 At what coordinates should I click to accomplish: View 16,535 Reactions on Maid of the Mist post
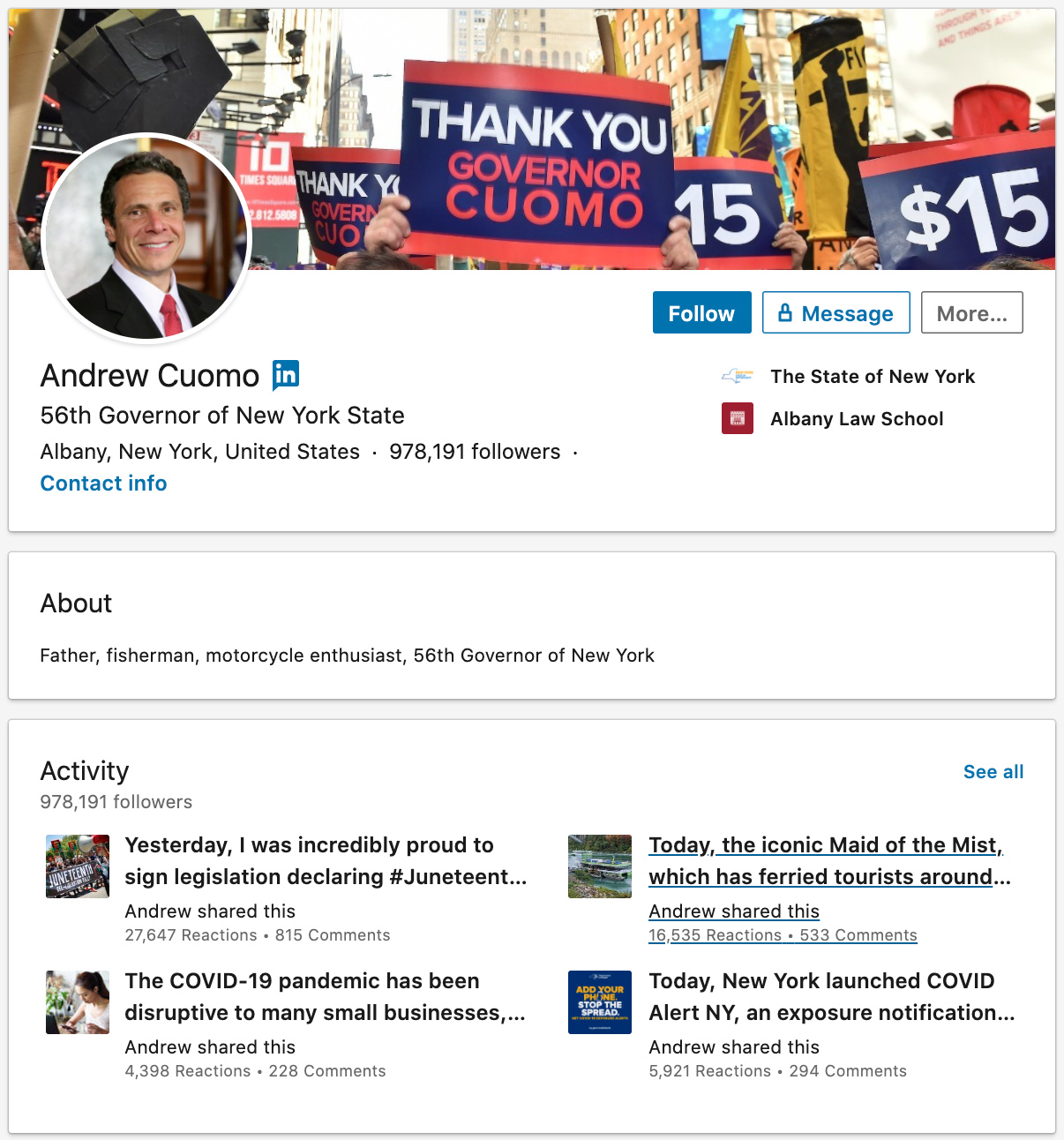point(715,935)
